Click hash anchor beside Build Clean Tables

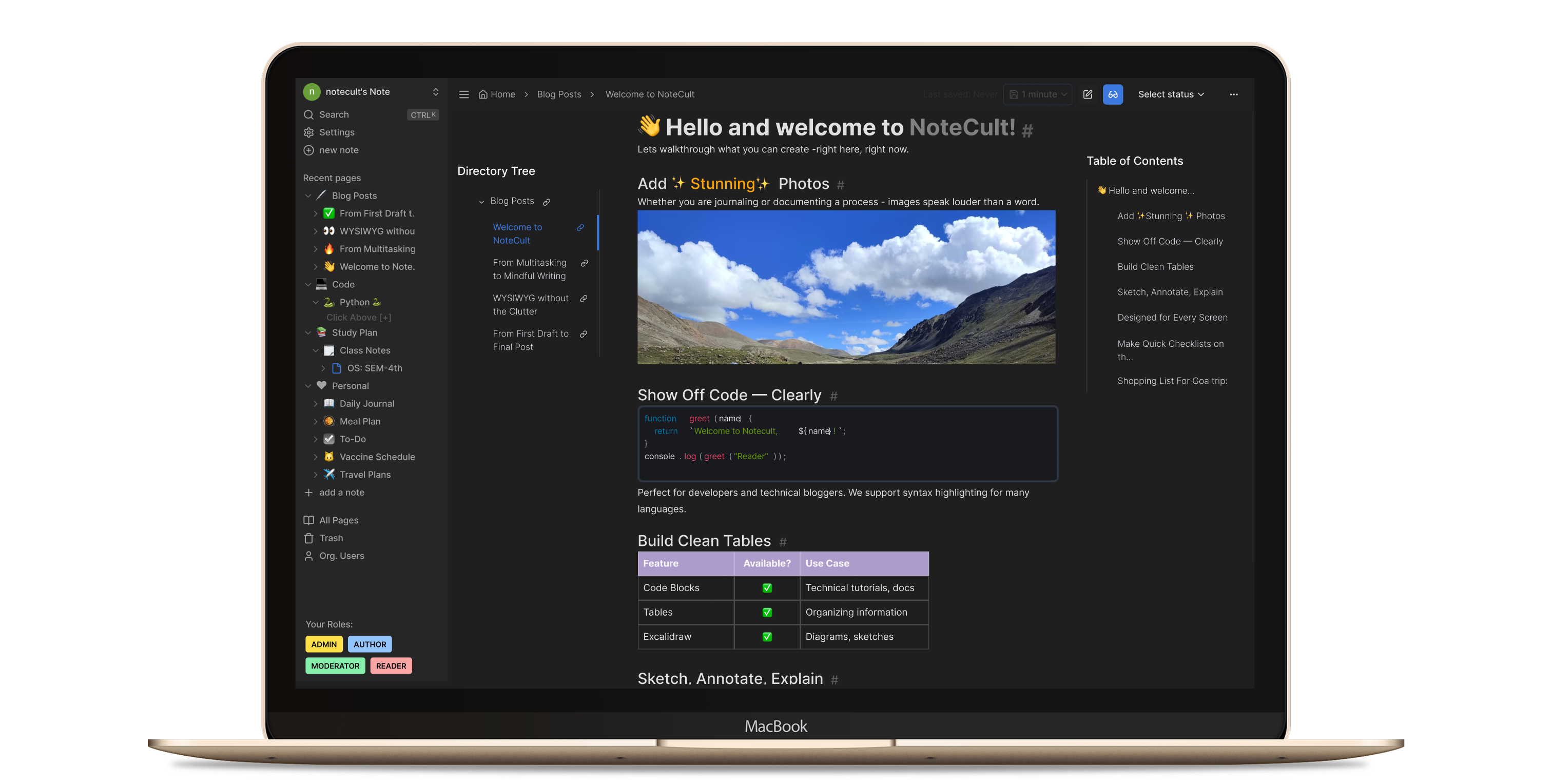[x=783, y=542]
